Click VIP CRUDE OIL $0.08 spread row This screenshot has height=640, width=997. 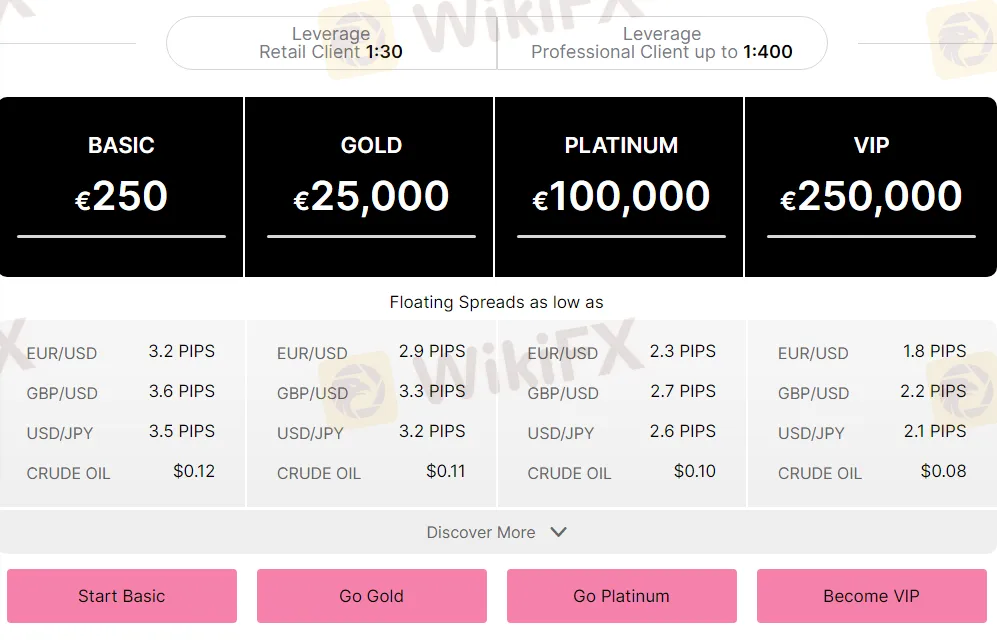871,472
